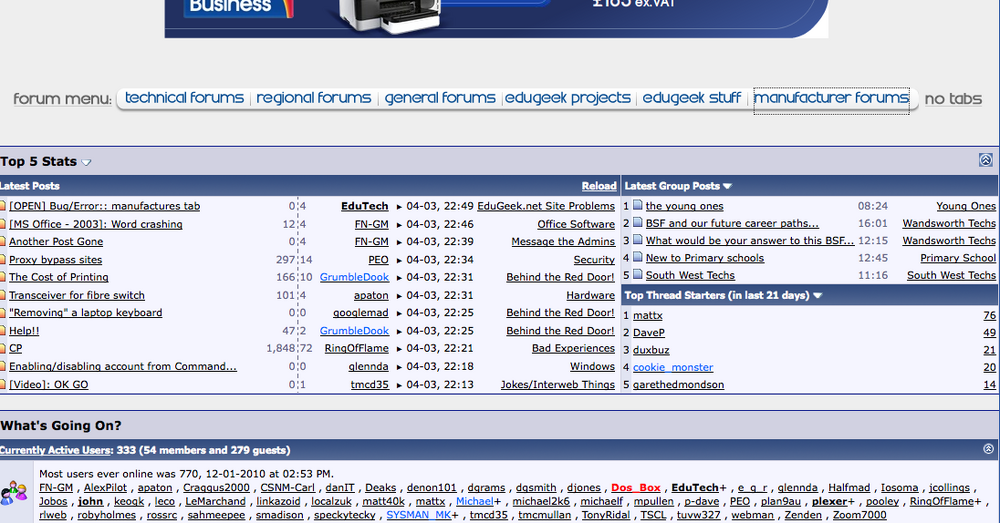1000x523 pixels.
Task: Open the regional forums tab
Action: point(314,98)
